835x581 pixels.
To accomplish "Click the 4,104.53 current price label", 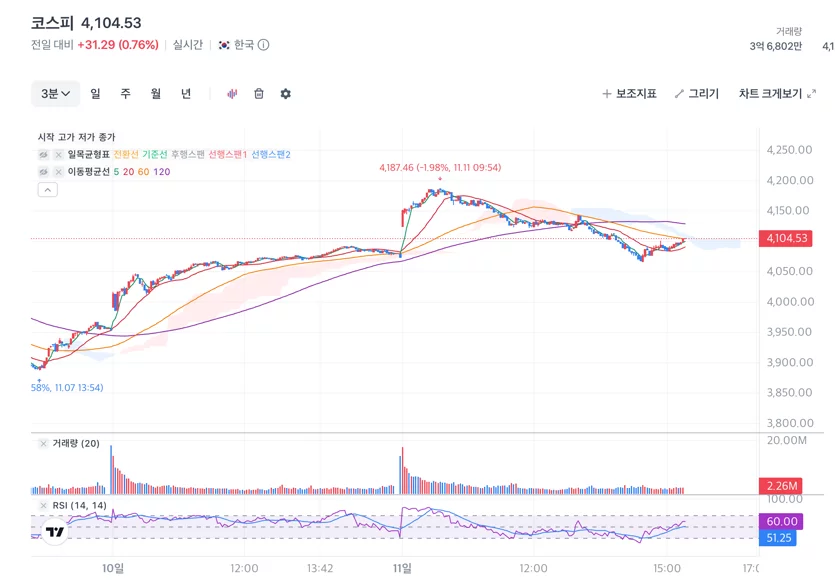I will click(x=786, y=238).
